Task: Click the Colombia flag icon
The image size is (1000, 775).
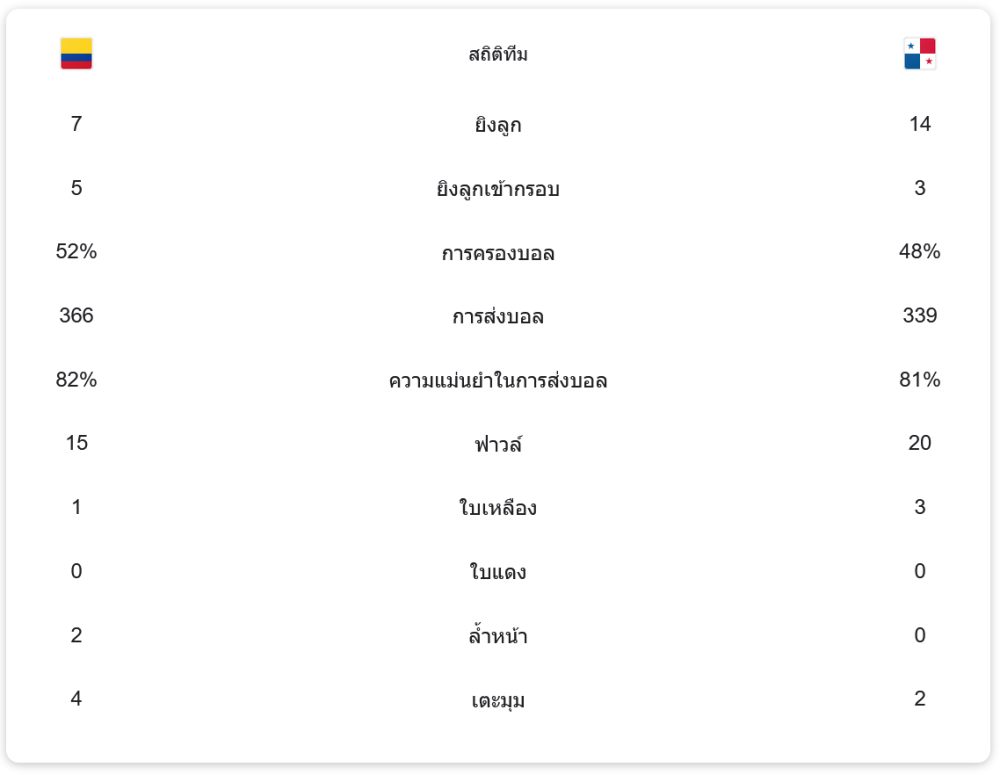Action: (76, 54)
